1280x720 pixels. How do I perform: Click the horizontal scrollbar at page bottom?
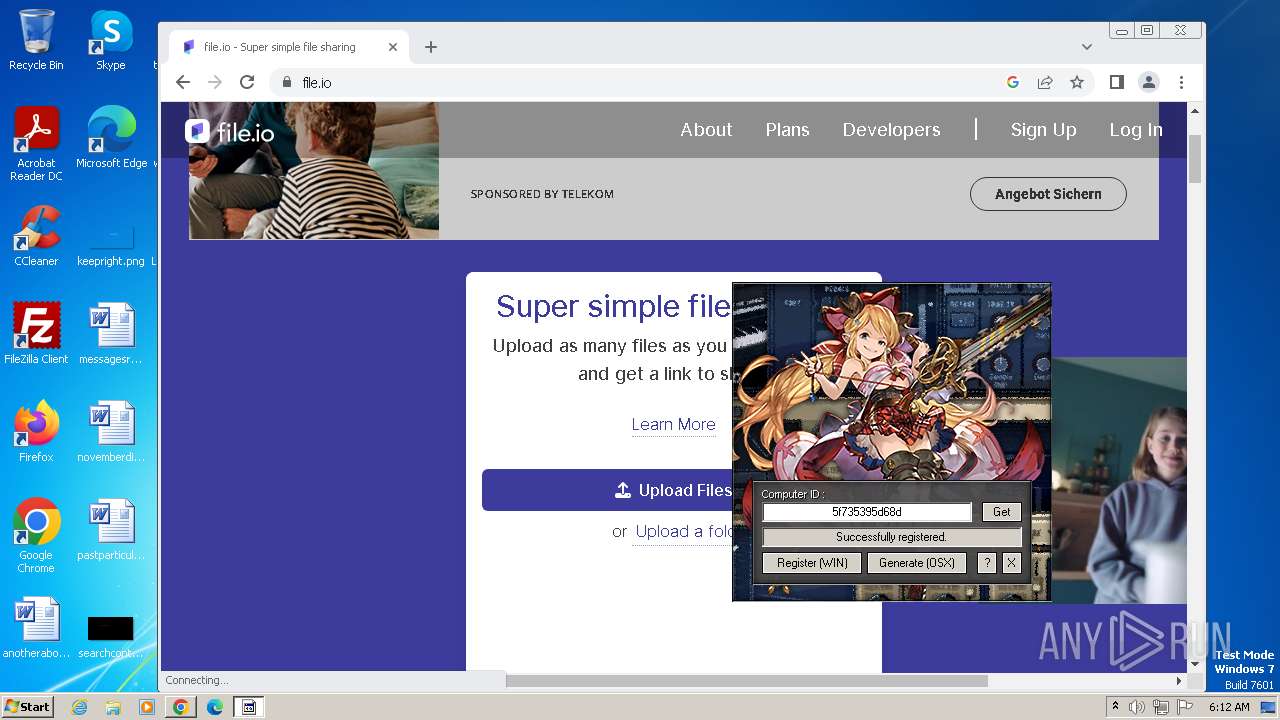(746, 681)
